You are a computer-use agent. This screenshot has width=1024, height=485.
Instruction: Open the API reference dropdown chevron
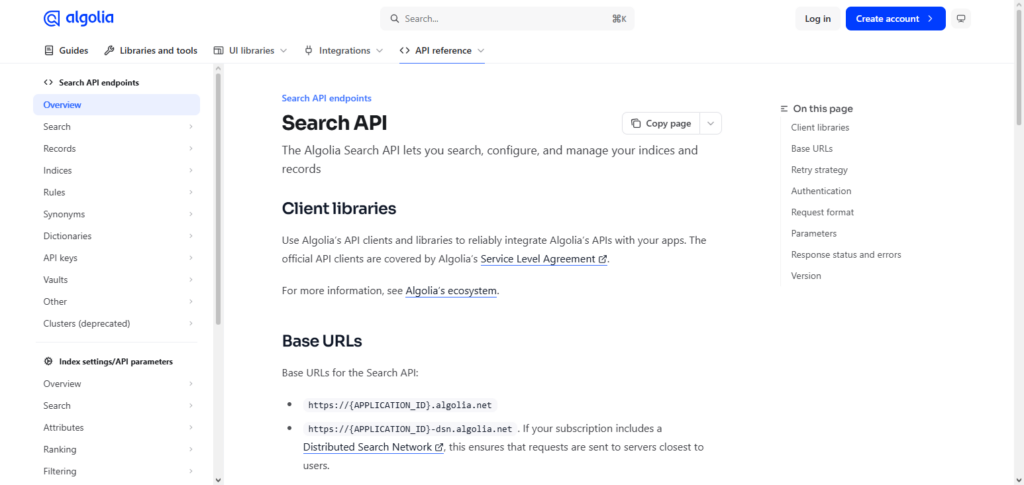tap(481, 50)
